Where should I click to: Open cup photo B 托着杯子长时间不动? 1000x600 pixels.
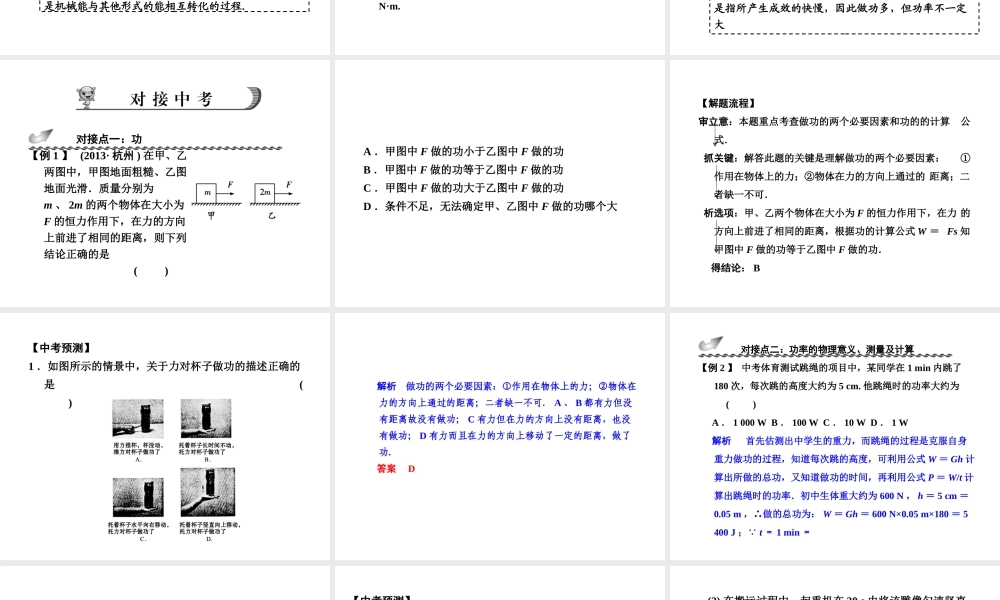tap(206, 418)
